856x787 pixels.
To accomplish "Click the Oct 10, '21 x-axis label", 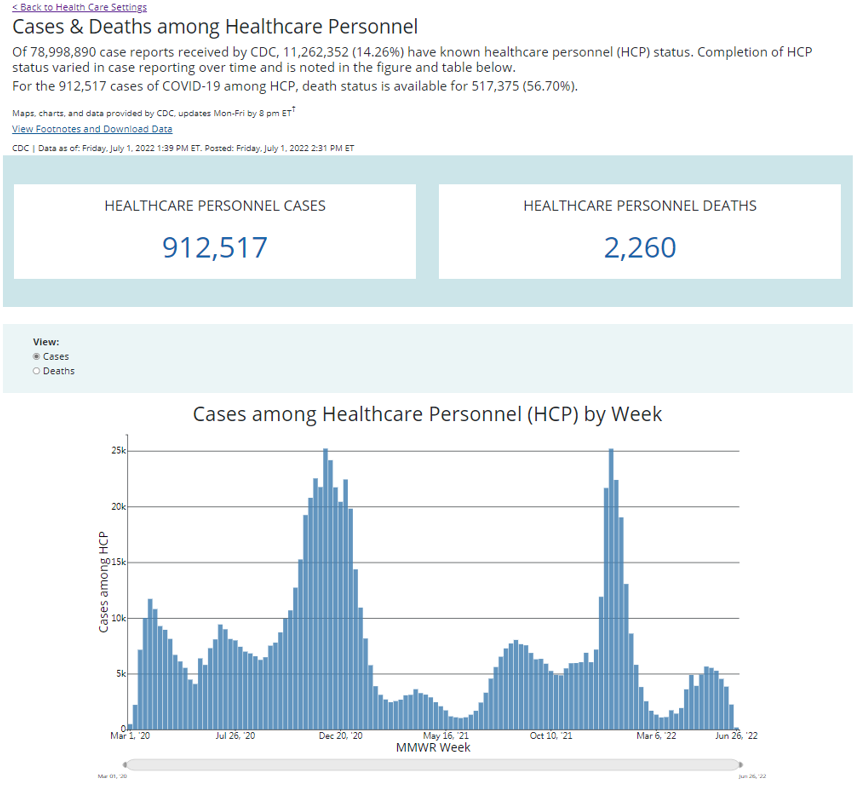I will click(x=551, y=737).
